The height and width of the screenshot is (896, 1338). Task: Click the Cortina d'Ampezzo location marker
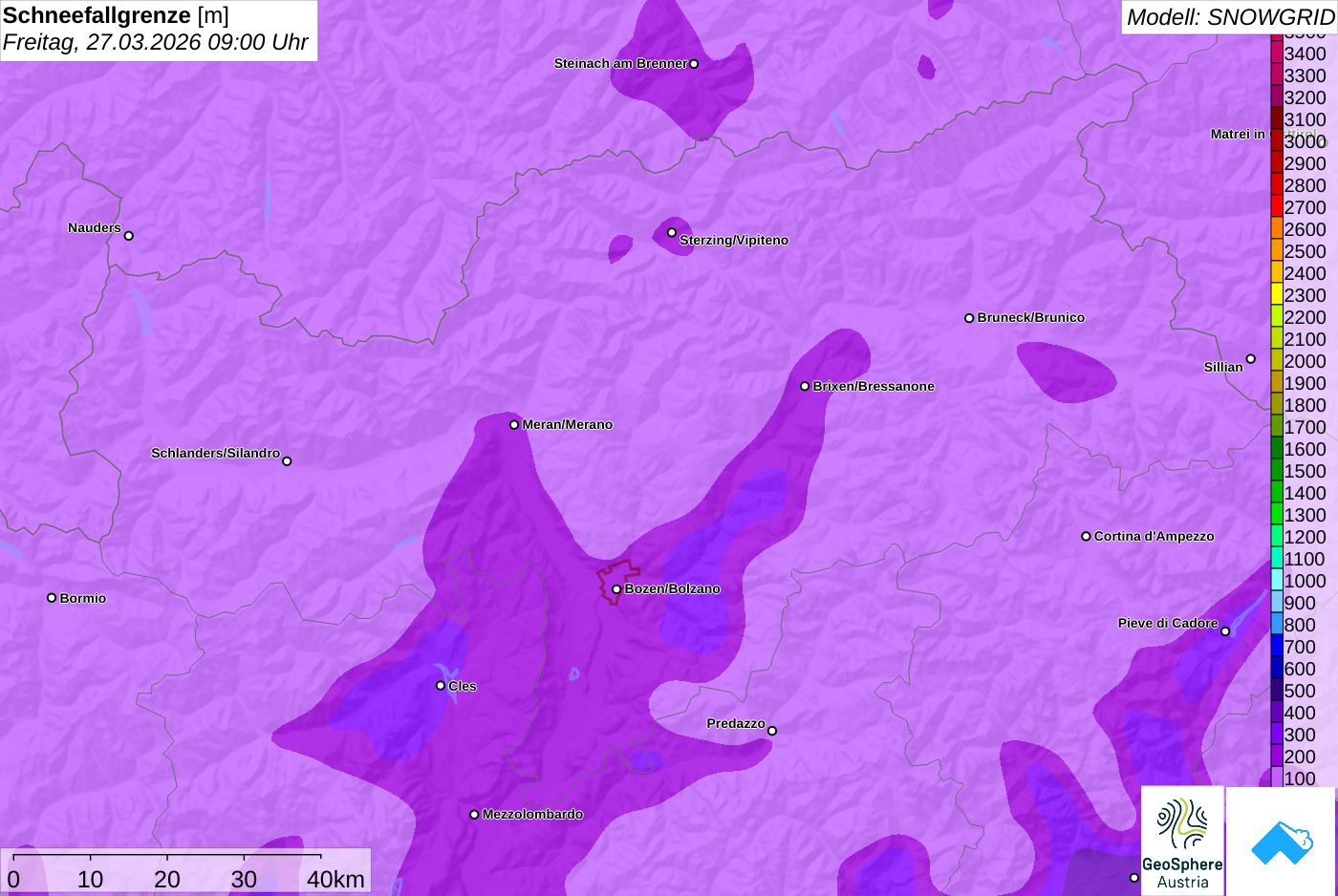1086,537
